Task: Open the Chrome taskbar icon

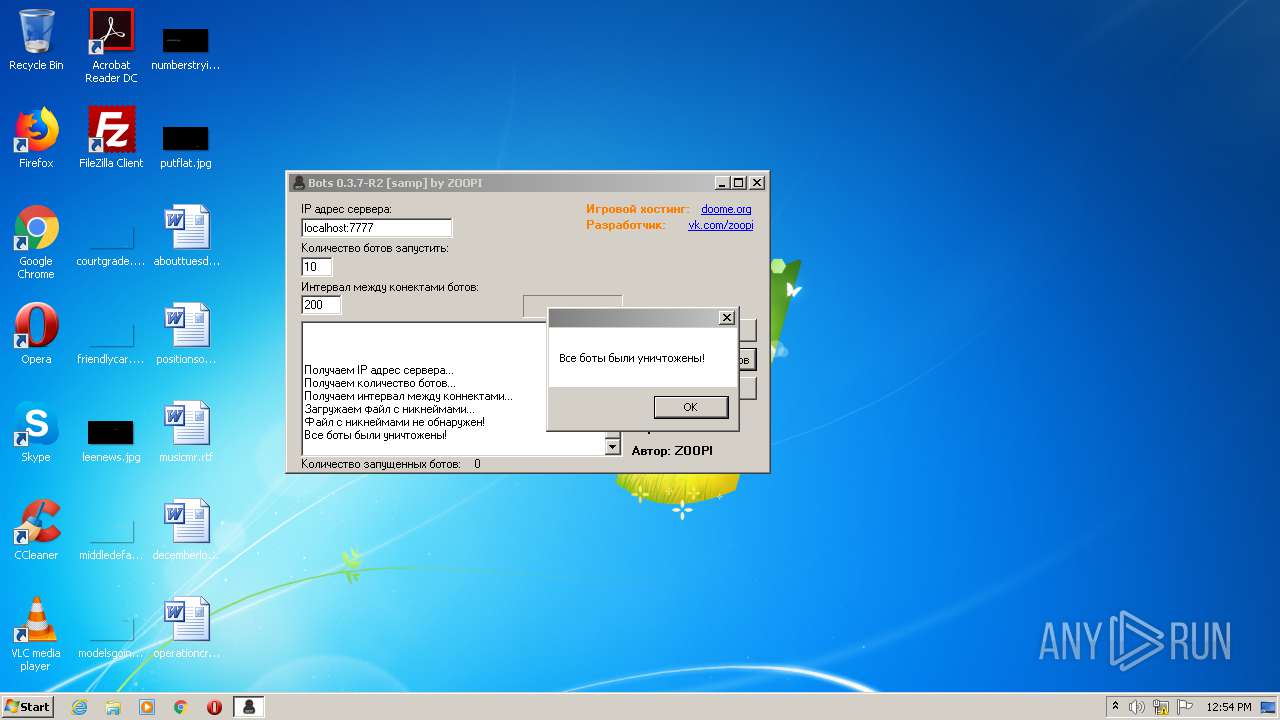Action: pyautogui.click(x=181, y=707)
